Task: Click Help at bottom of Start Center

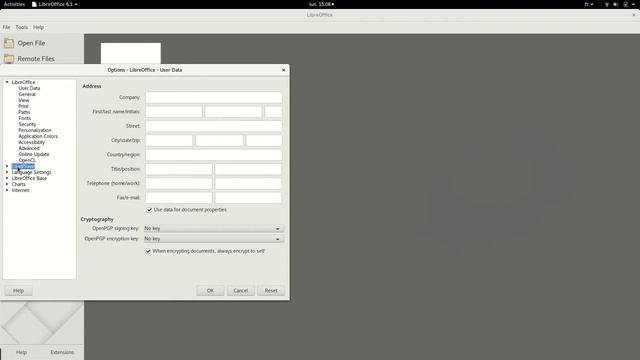Action: point(21,352)
